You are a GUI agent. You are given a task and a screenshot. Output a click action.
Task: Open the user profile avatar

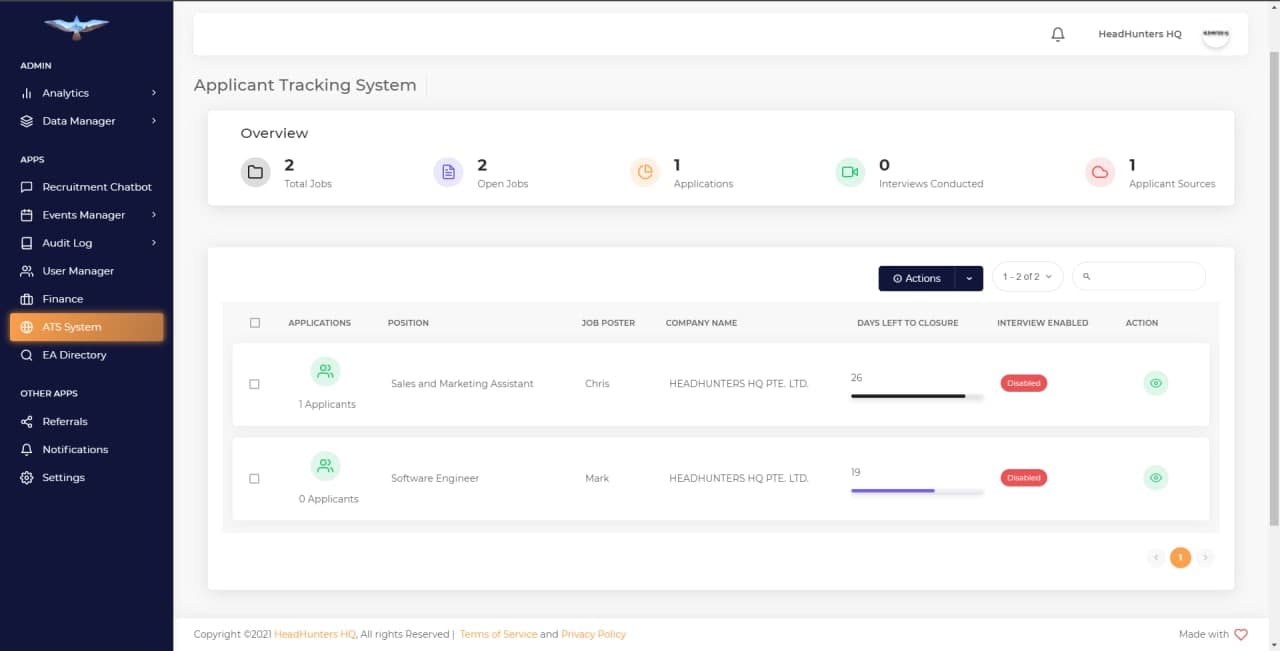[x=1215, y=34]
